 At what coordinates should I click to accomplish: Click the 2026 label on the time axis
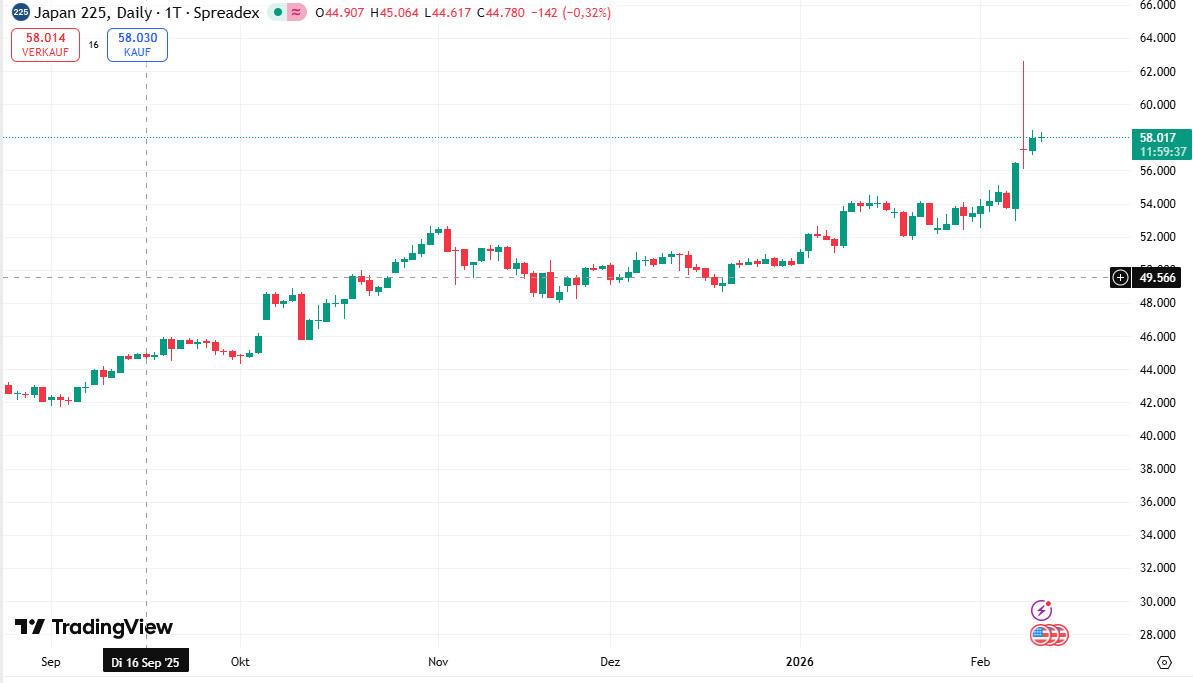pyautogui.click(x=798, y=662)
